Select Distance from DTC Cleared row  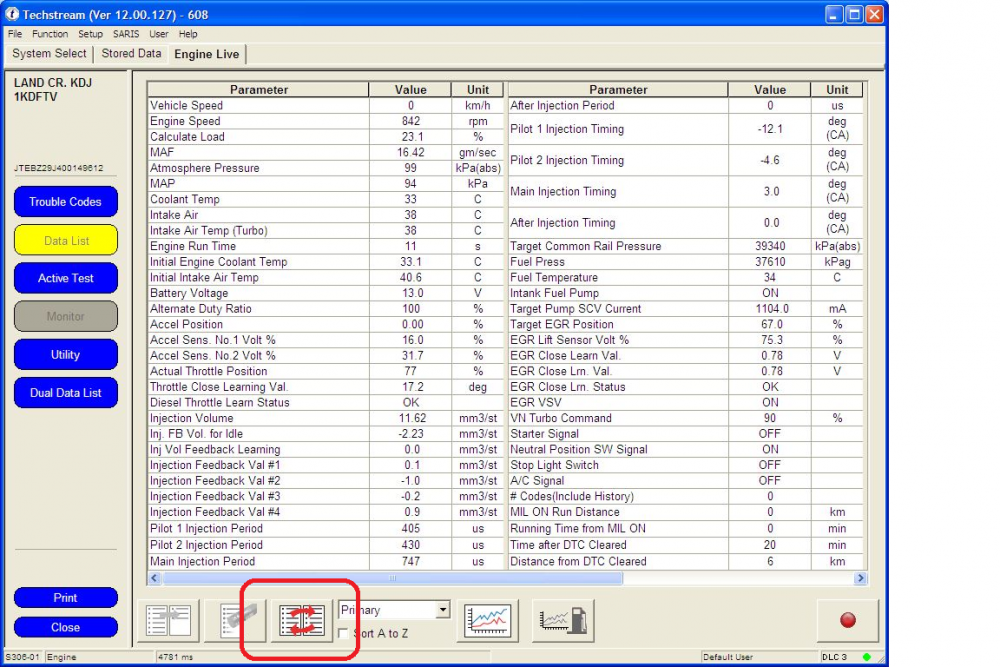click(x=686, y=561)
